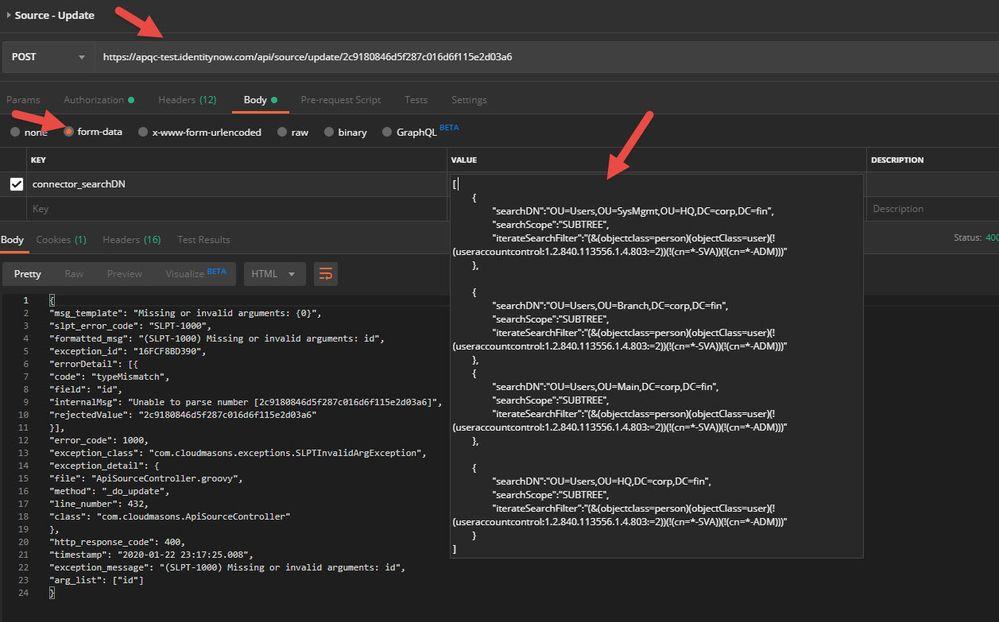
Task: Open the Tests tab
Action: pos(416,100)
